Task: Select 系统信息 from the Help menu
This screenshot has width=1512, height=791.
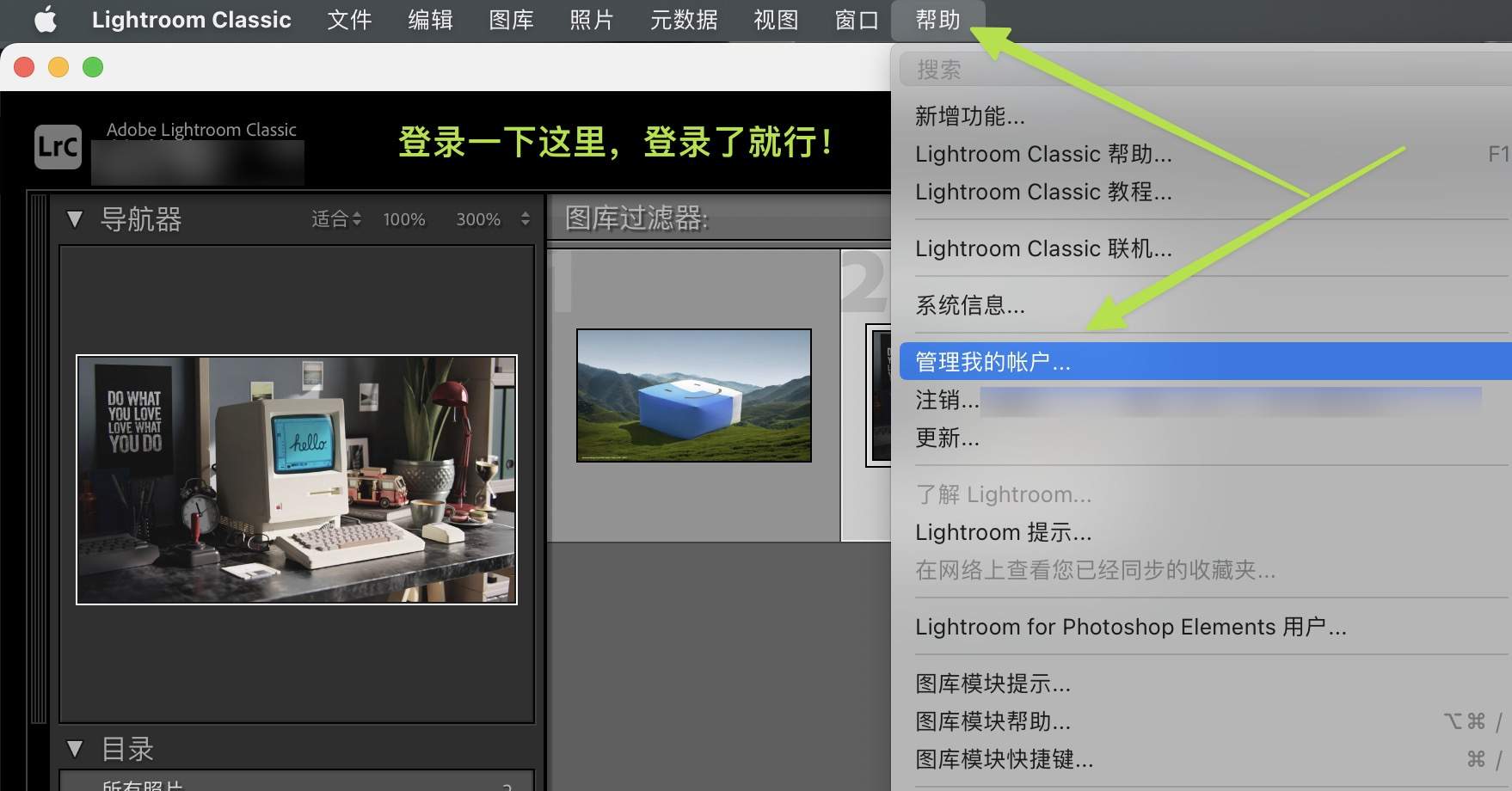Action: tap(970, 305)
